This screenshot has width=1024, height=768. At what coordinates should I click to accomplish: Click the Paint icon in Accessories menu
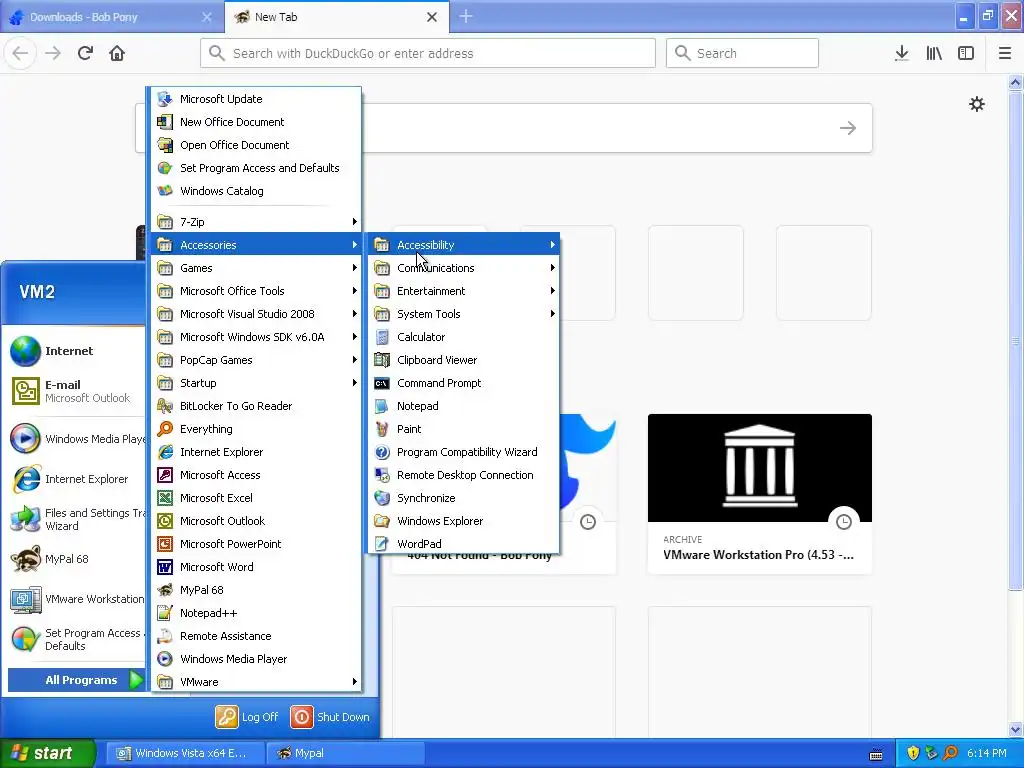point(382,429)
